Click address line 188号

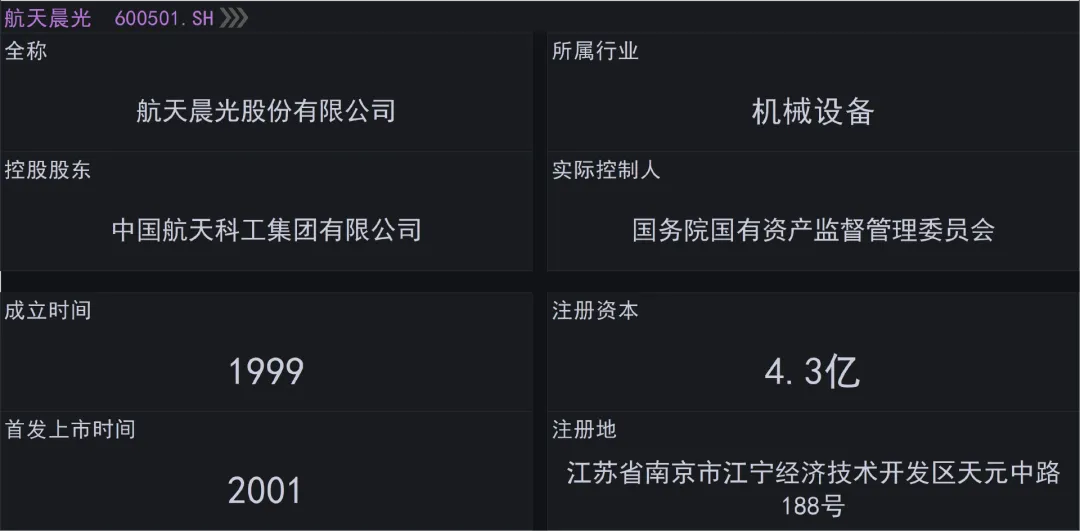(813, 506)
